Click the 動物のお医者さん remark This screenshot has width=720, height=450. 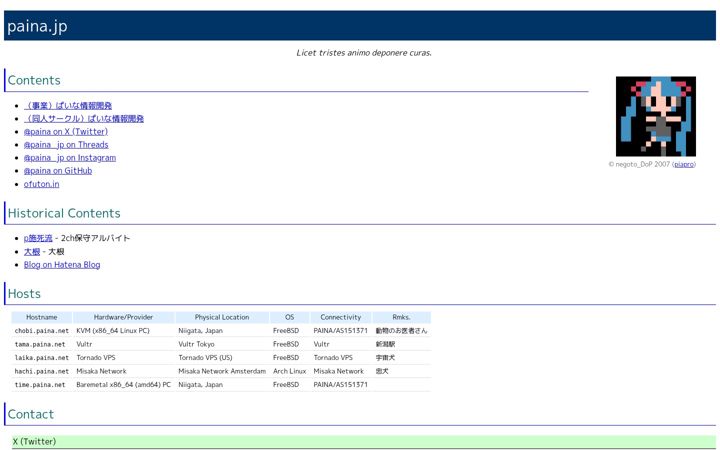[401, 331]
